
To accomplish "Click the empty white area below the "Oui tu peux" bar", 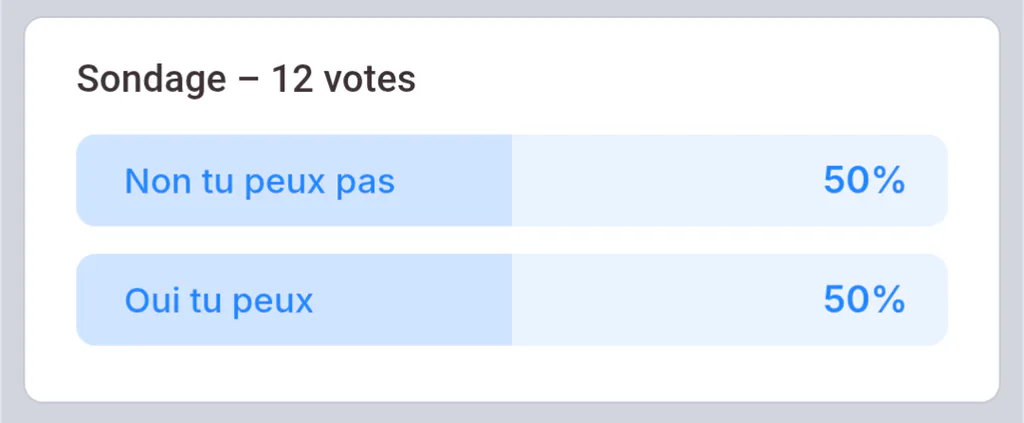I will 511,373.
